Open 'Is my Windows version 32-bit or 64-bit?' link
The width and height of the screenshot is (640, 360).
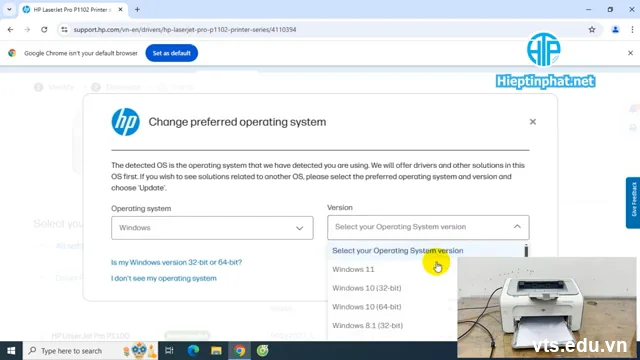point(176,262)
